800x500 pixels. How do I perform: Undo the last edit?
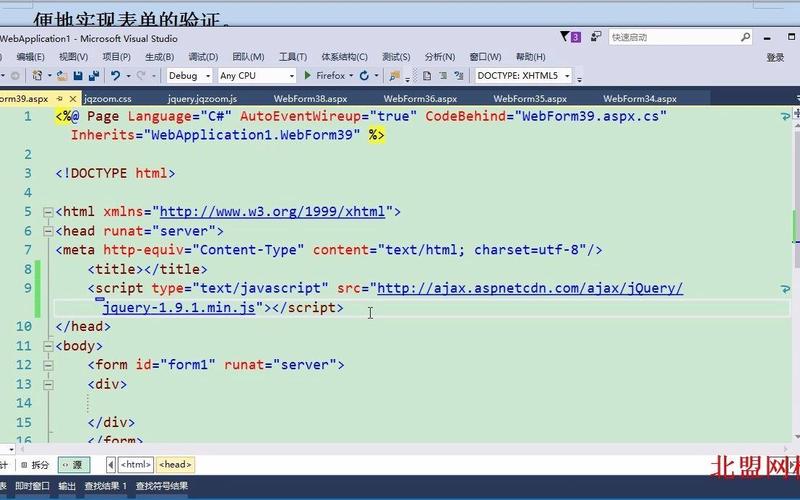[115, 76]
